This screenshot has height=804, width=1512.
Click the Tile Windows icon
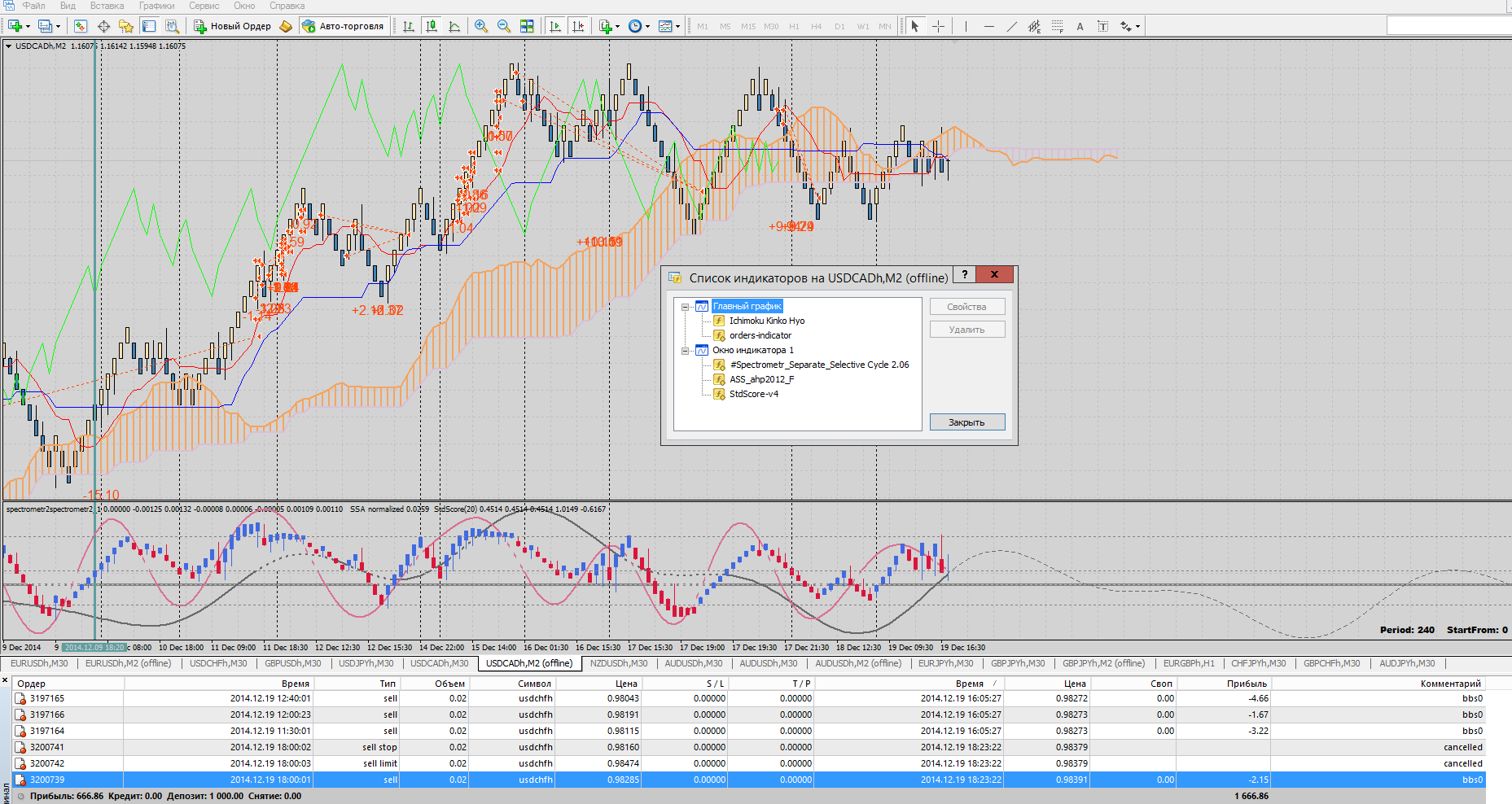click(x=527, y=26)
